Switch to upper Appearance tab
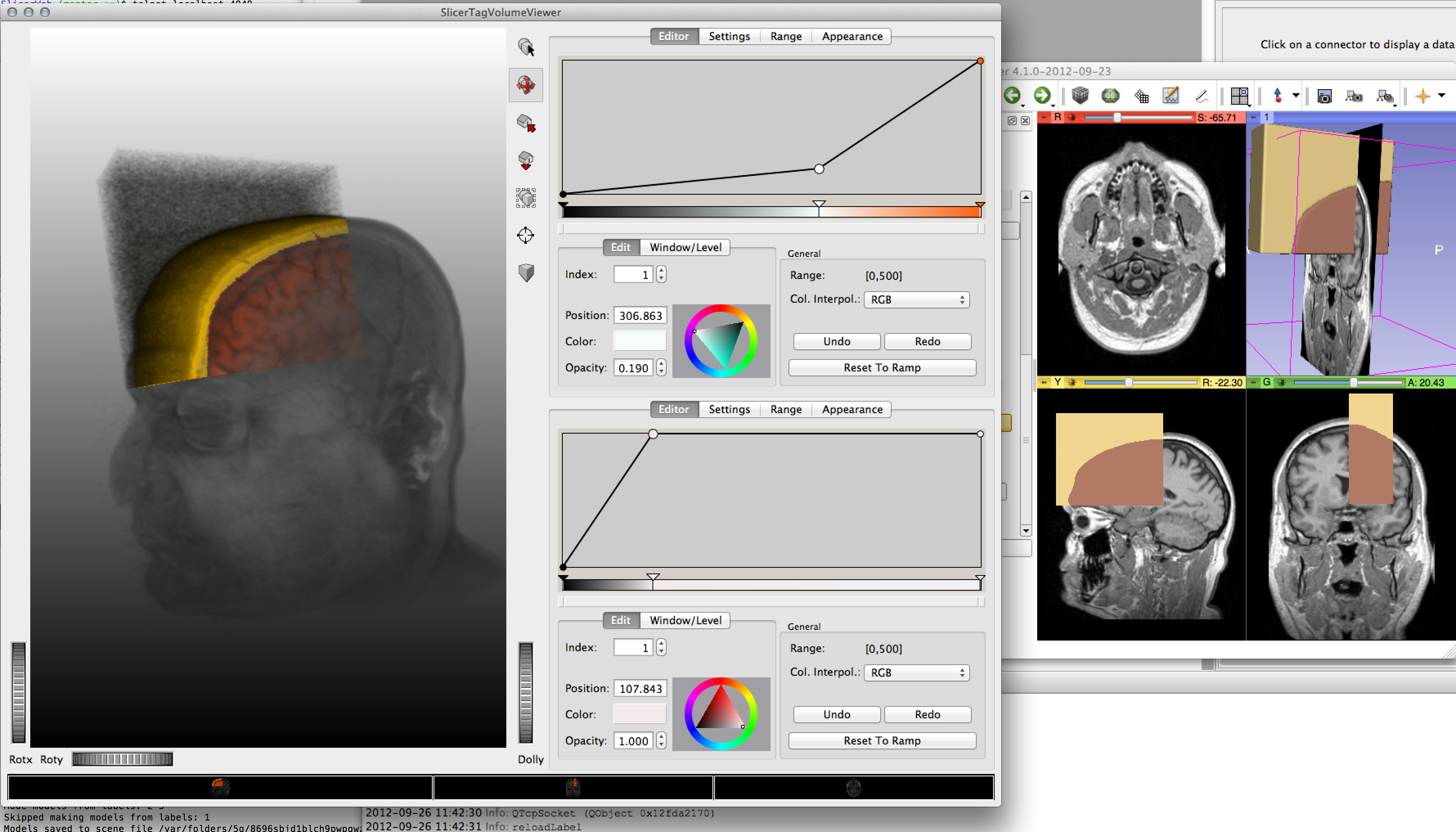The height and width of the screenshot is (832, 1456). (852, 36)
